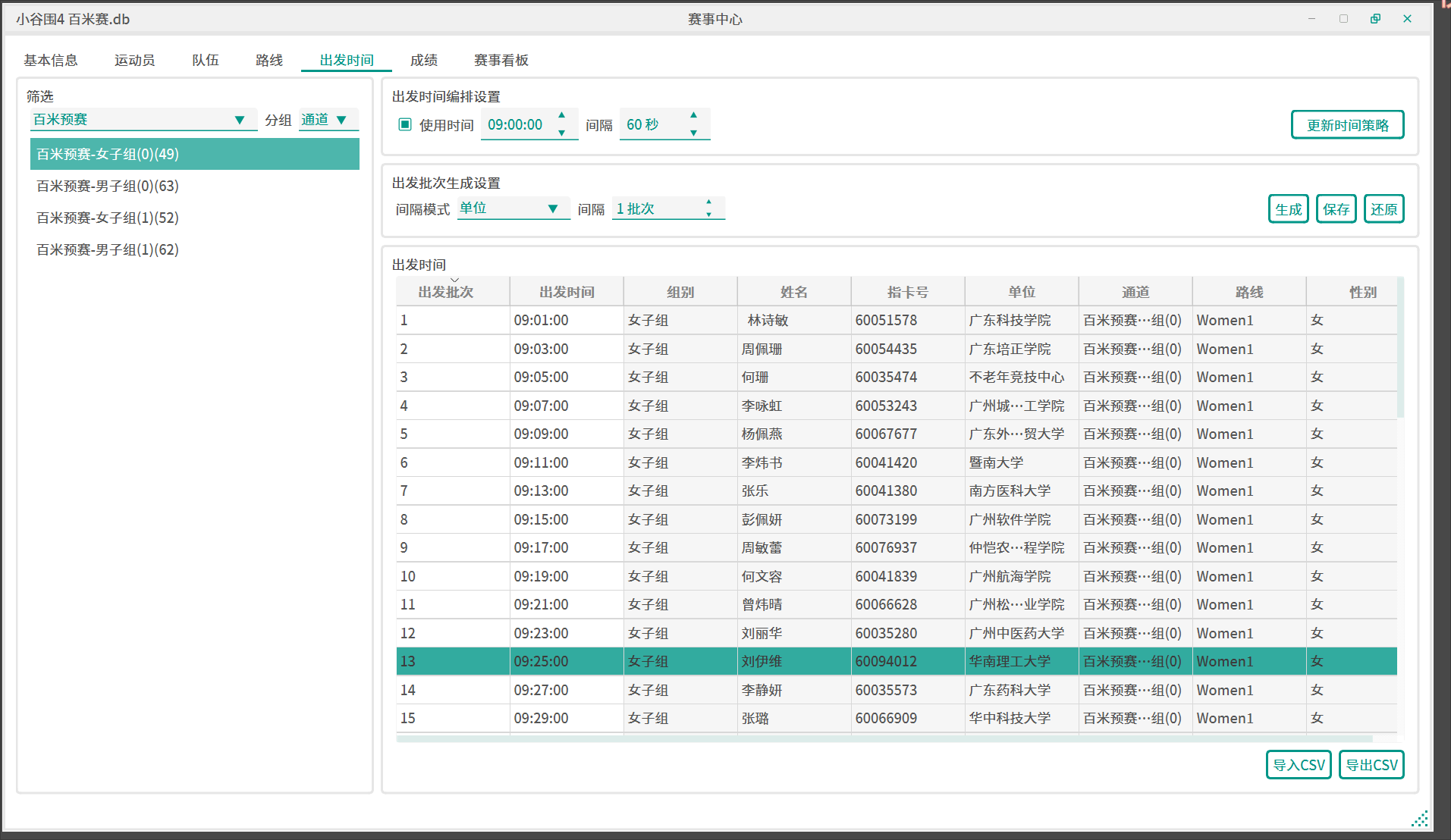Decrease the 1 批次 interval stepper
This screenshot has height=840, width=1451.
coord(708,215)
